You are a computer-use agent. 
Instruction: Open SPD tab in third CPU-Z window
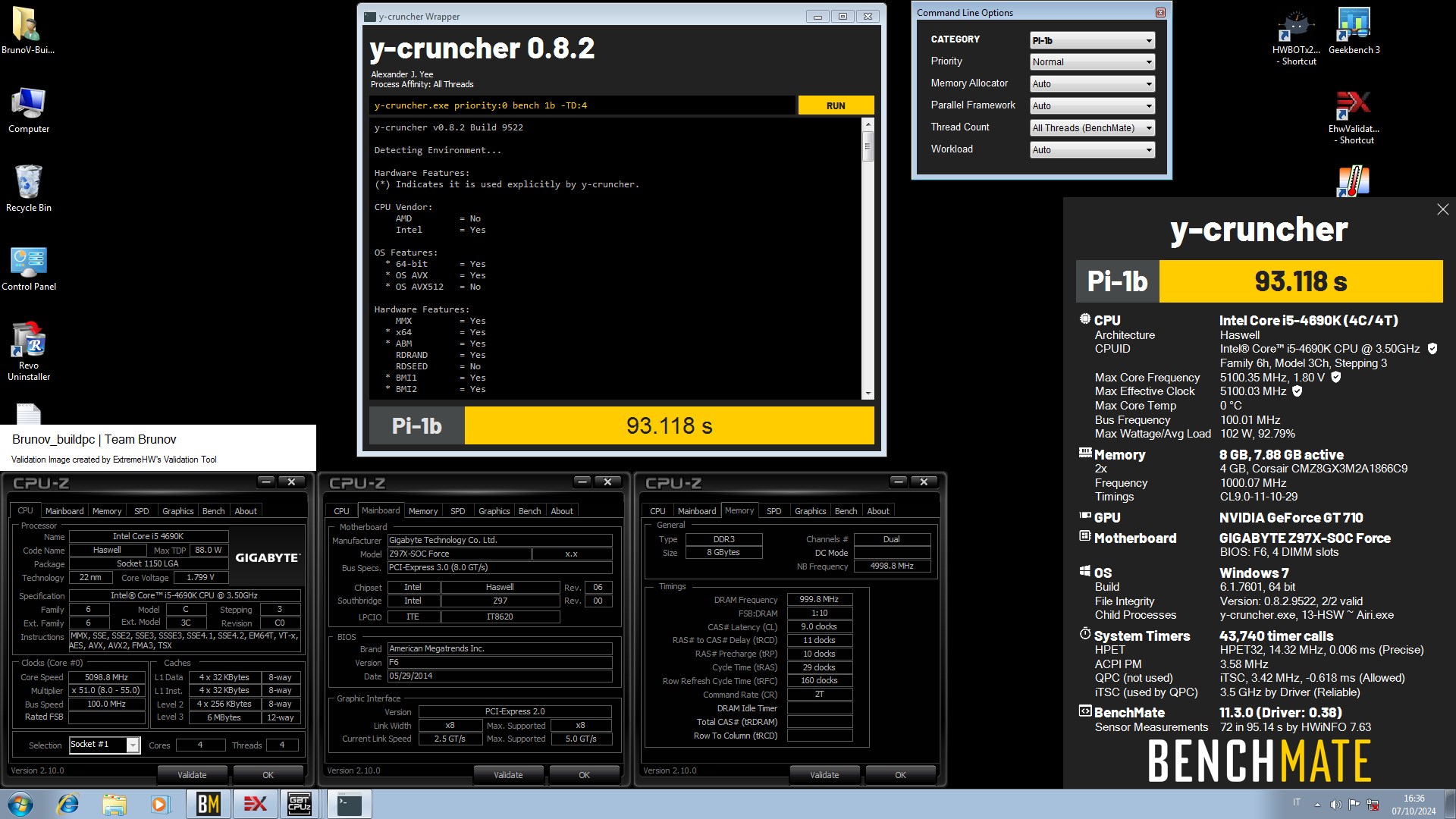point(773,511)
